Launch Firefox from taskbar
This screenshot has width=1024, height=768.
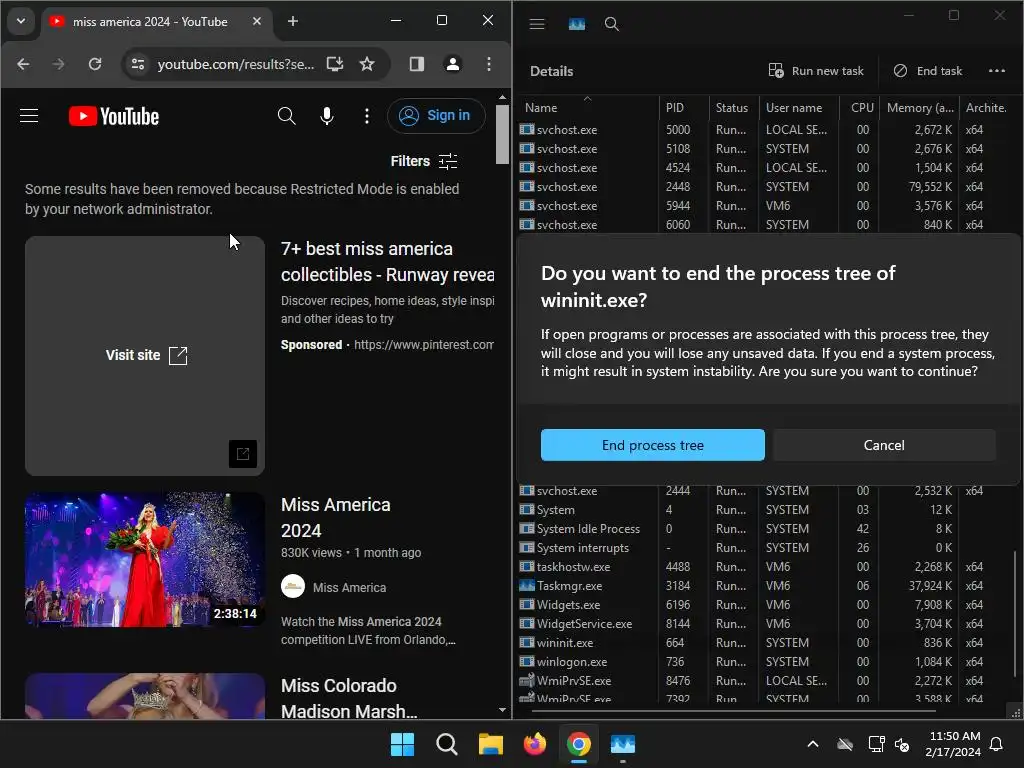(535, 744)
